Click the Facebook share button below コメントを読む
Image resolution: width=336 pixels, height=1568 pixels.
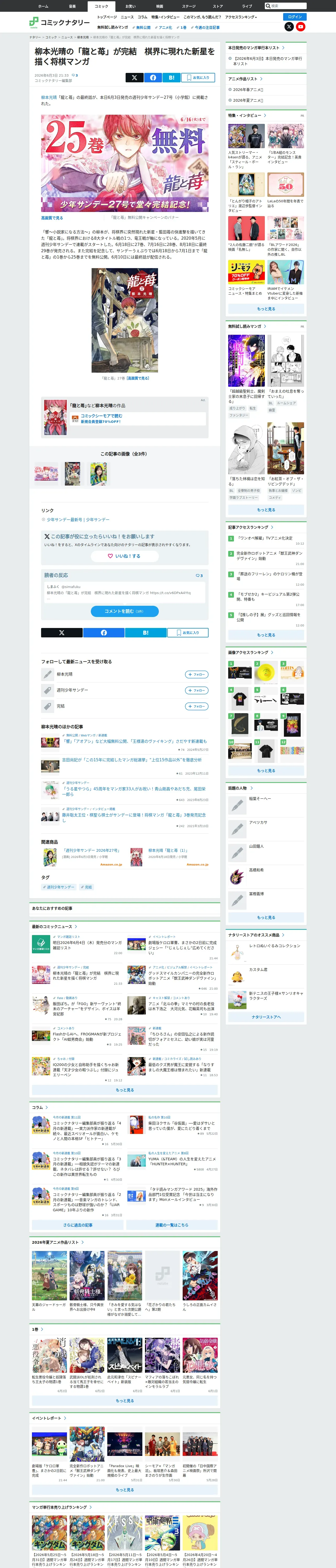pos(104,632)
